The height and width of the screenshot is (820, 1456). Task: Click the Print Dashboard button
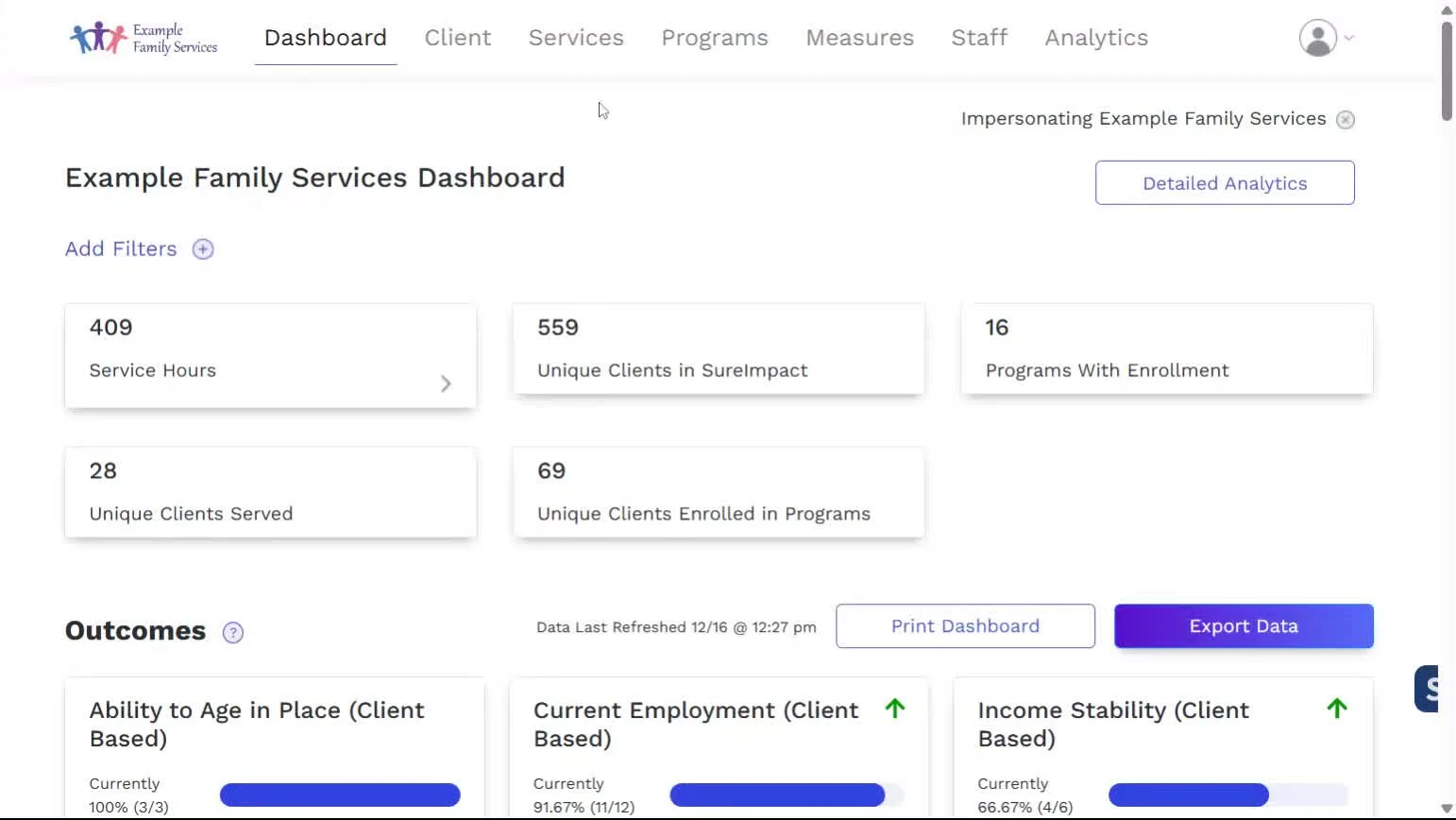click(x=965, y=626)
